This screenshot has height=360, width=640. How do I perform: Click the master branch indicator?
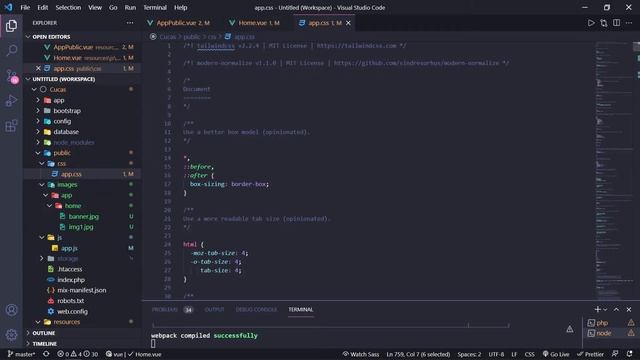click(21, 354)
